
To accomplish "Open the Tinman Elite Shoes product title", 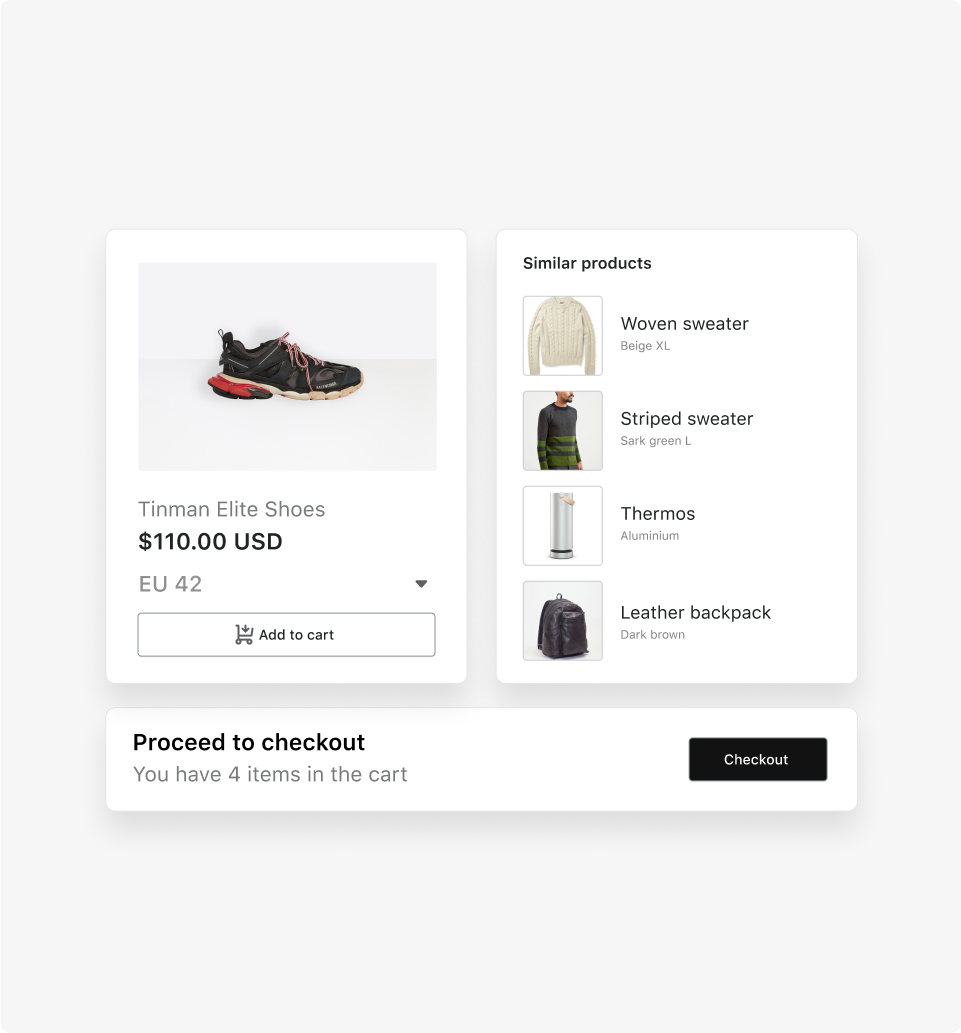I will coord(231,509).
